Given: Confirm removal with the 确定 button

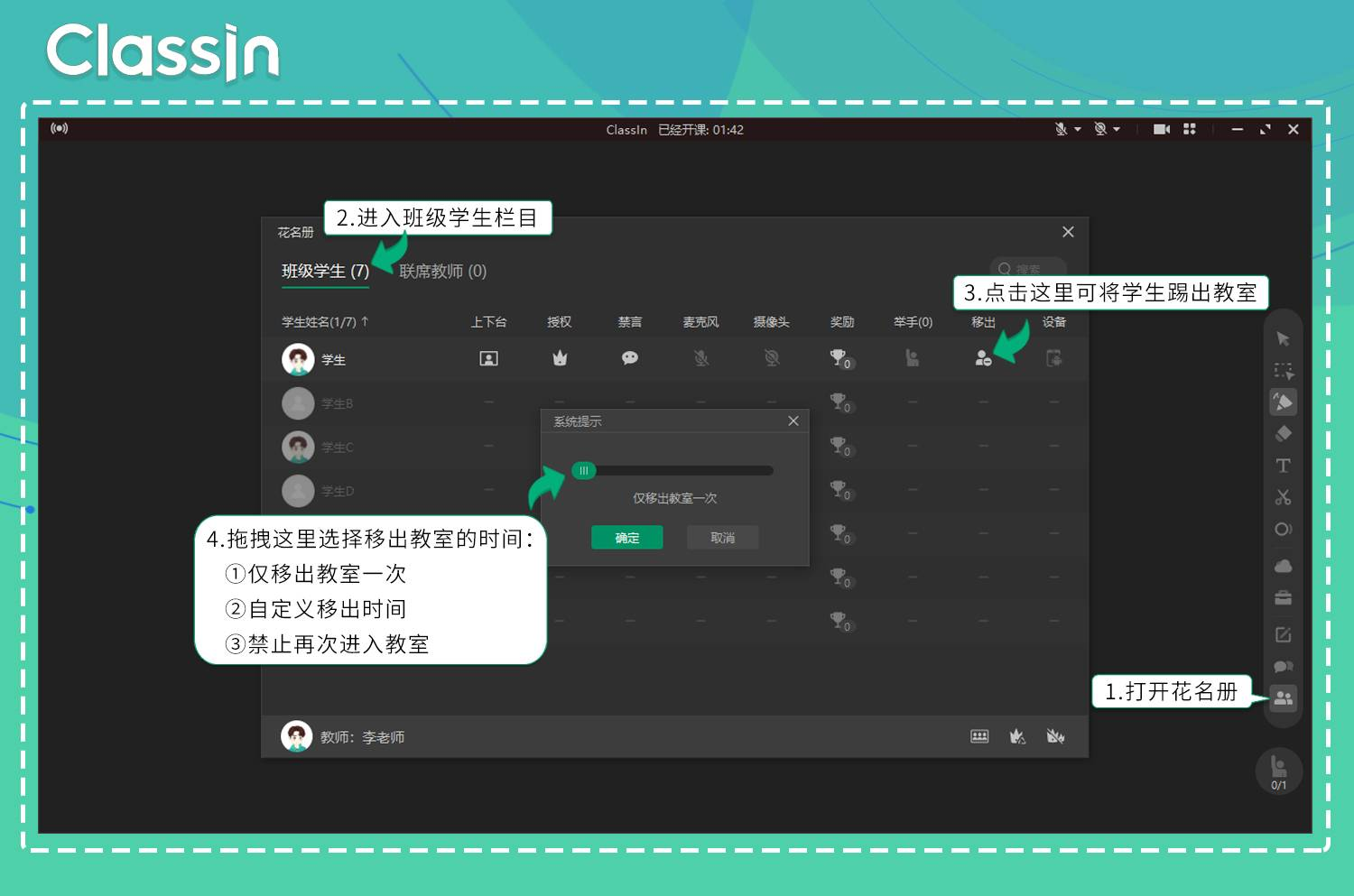Looking at the screenshot, I should [627, 538].
